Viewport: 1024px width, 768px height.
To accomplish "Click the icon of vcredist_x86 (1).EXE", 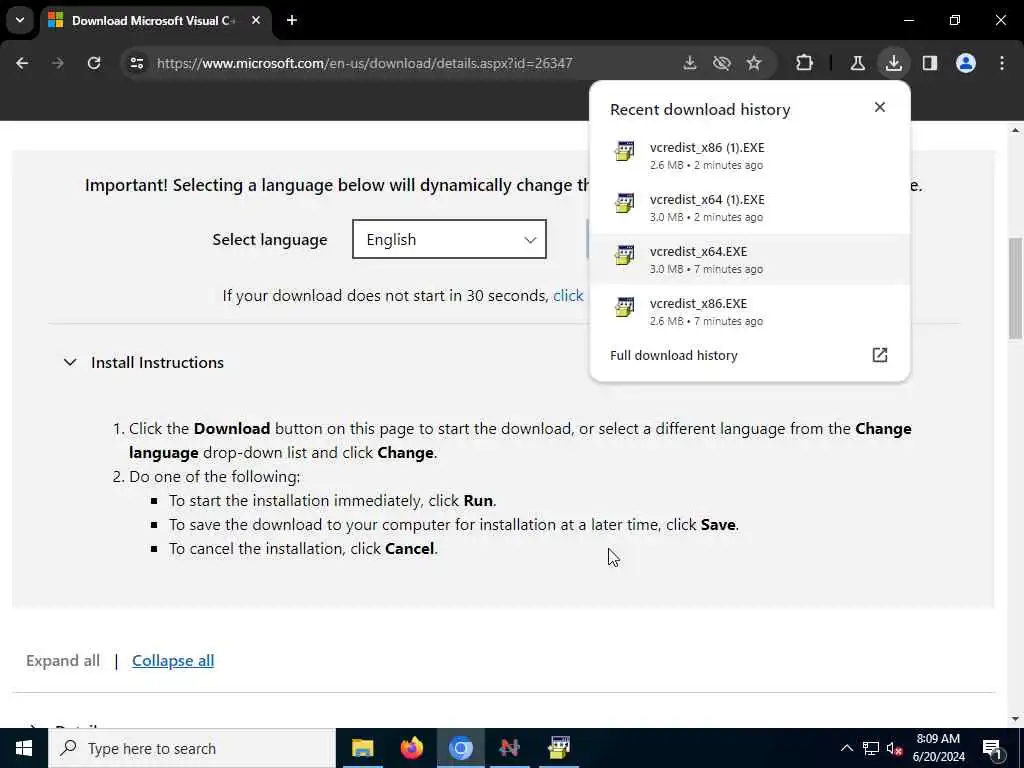I will [624, 151].
